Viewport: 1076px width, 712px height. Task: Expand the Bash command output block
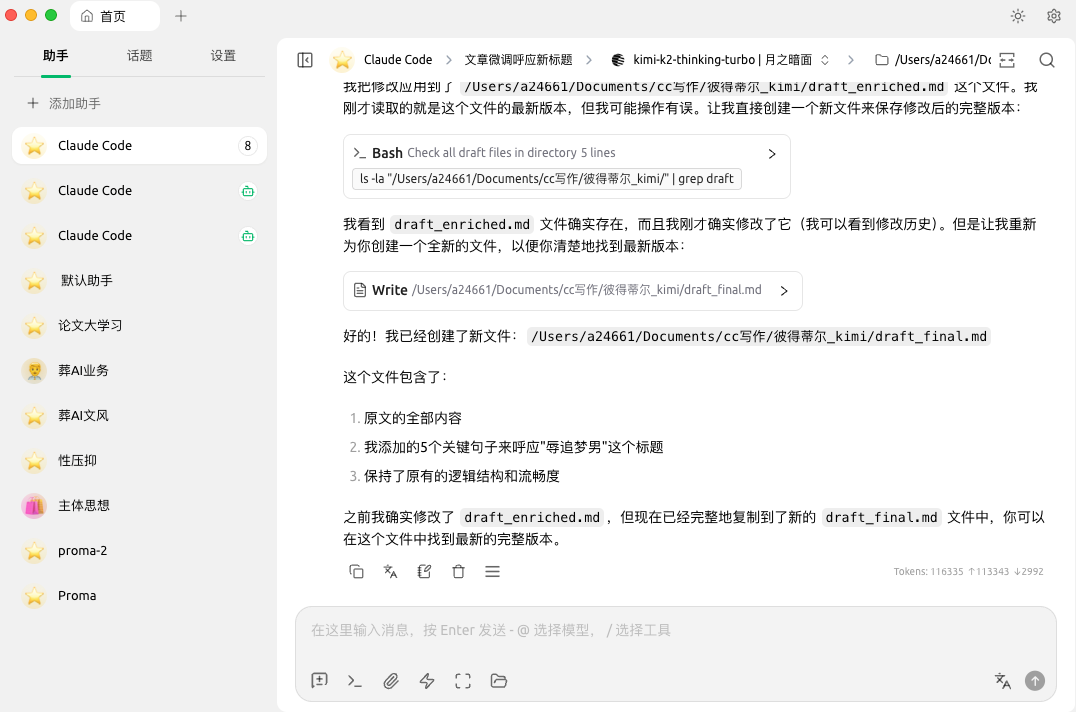click(x=771, y=154)
